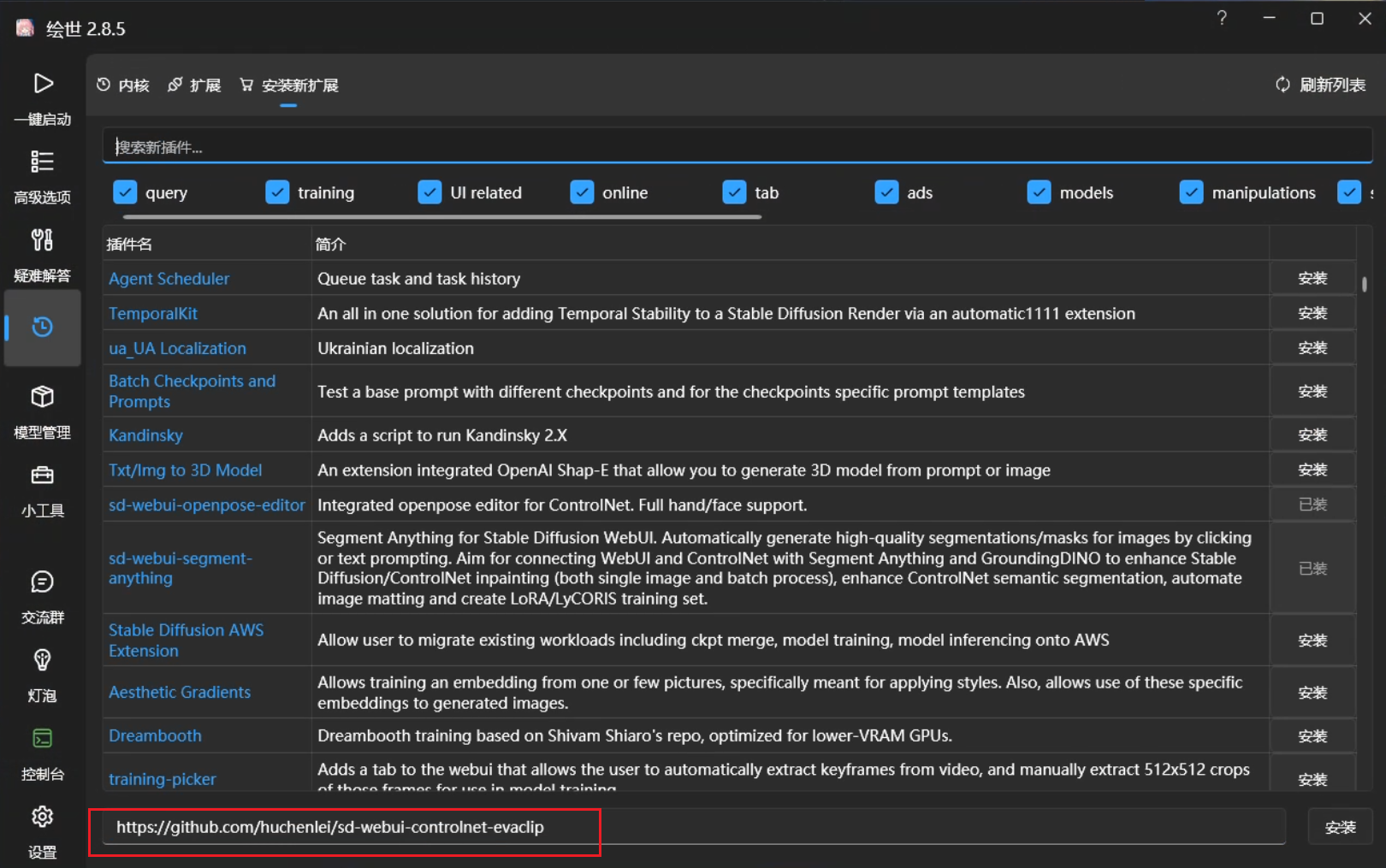
Task: Click the filter tags horizontal scrollbar
Action: 442,217
